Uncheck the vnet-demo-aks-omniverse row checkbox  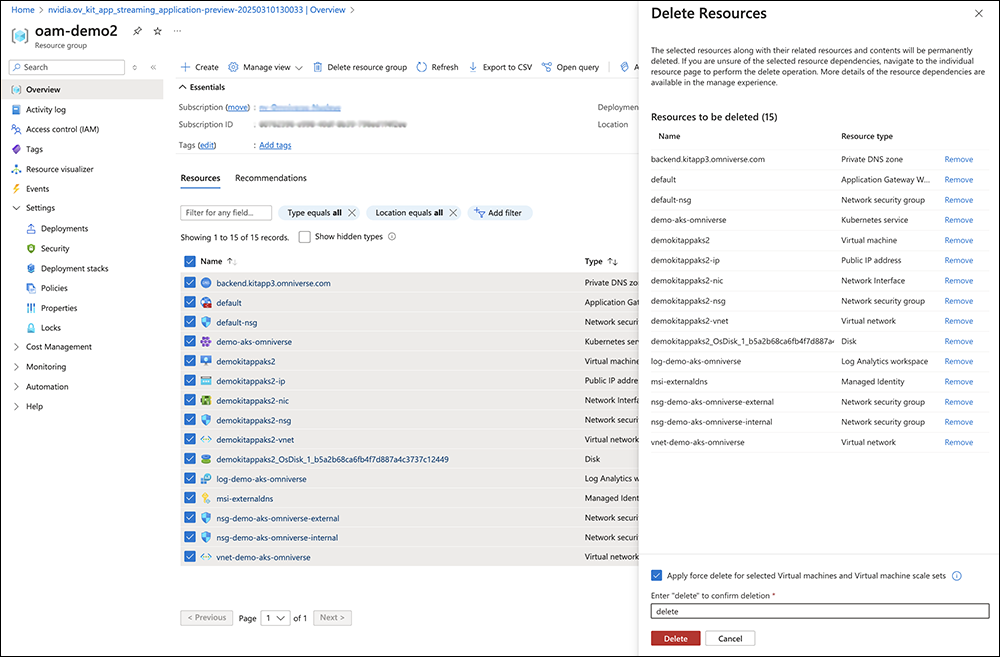[x=189, y=556]
